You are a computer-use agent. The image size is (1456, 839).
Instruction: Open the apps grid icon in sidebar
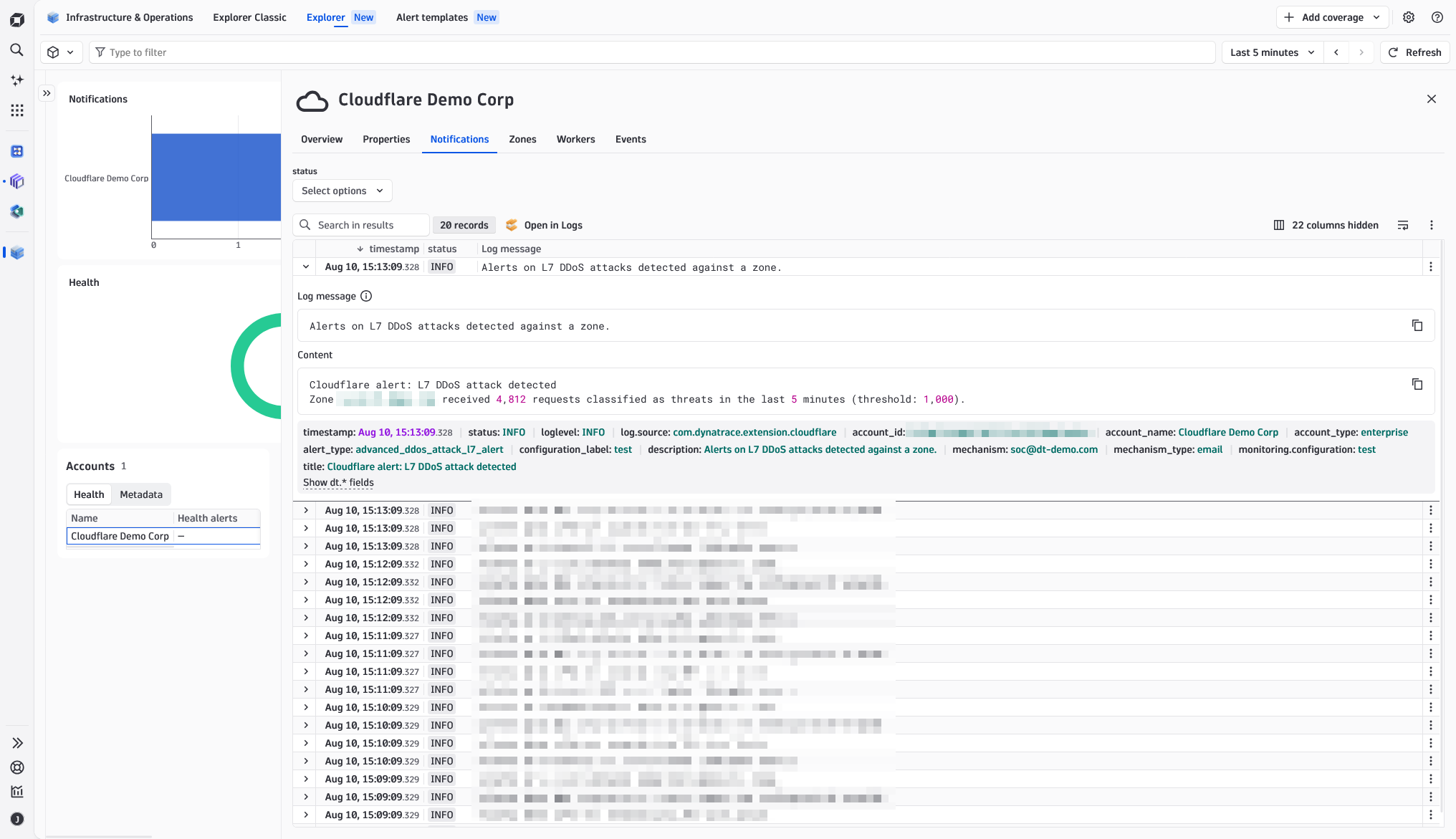point(17,110)
